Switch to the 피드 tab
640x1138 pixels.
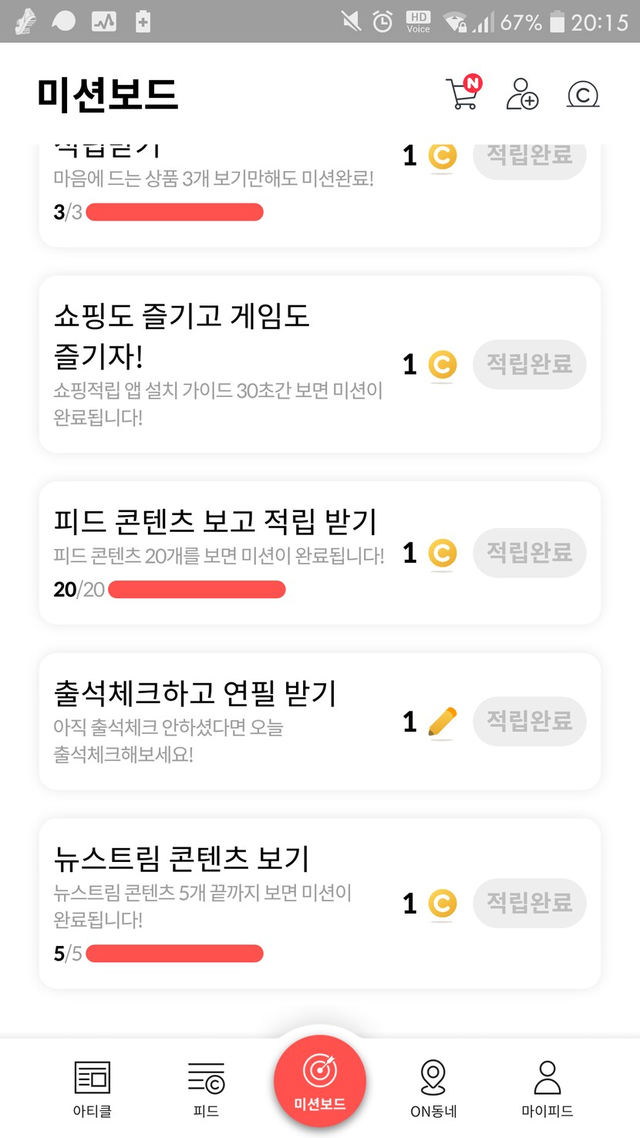coord(206,1088)
